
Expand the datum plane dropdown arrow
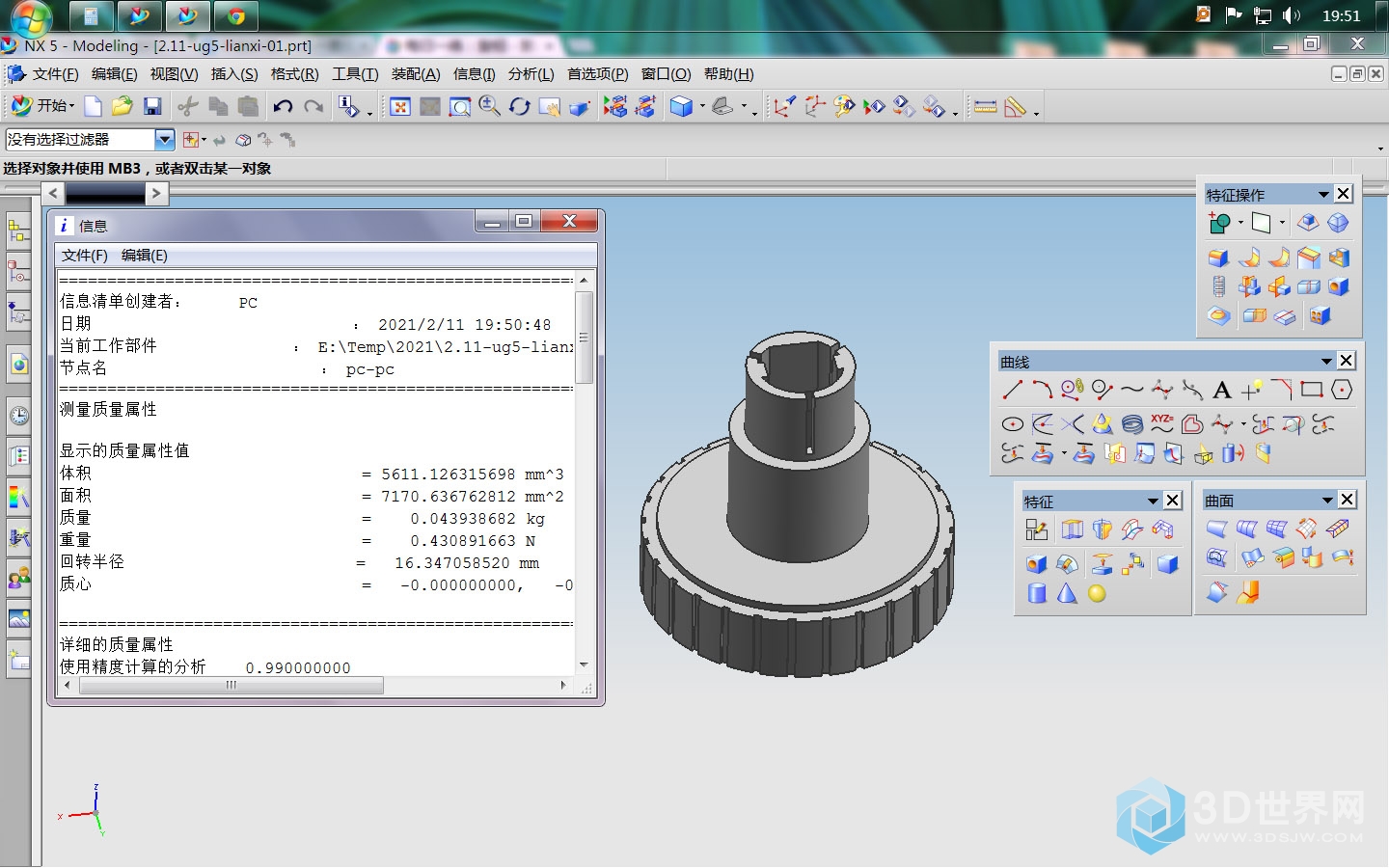pyautogui.click(x=1282, y=223)
